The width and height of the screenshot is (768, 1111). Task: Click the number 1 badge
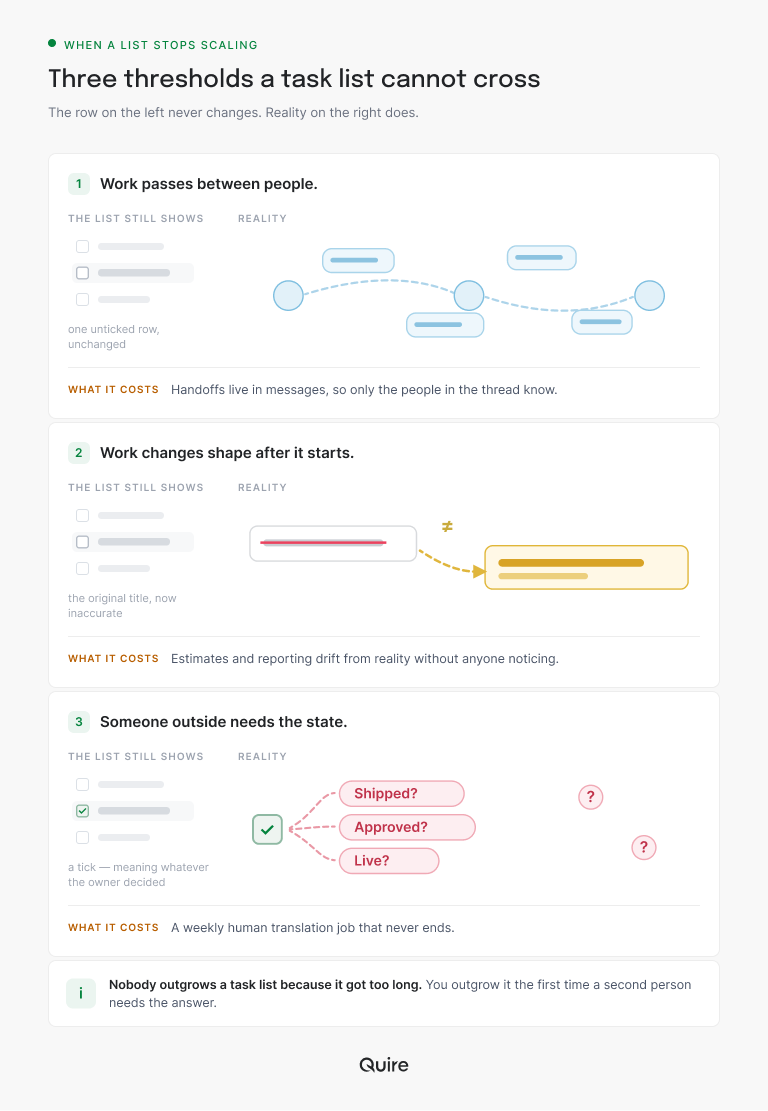tap(79, 184)
